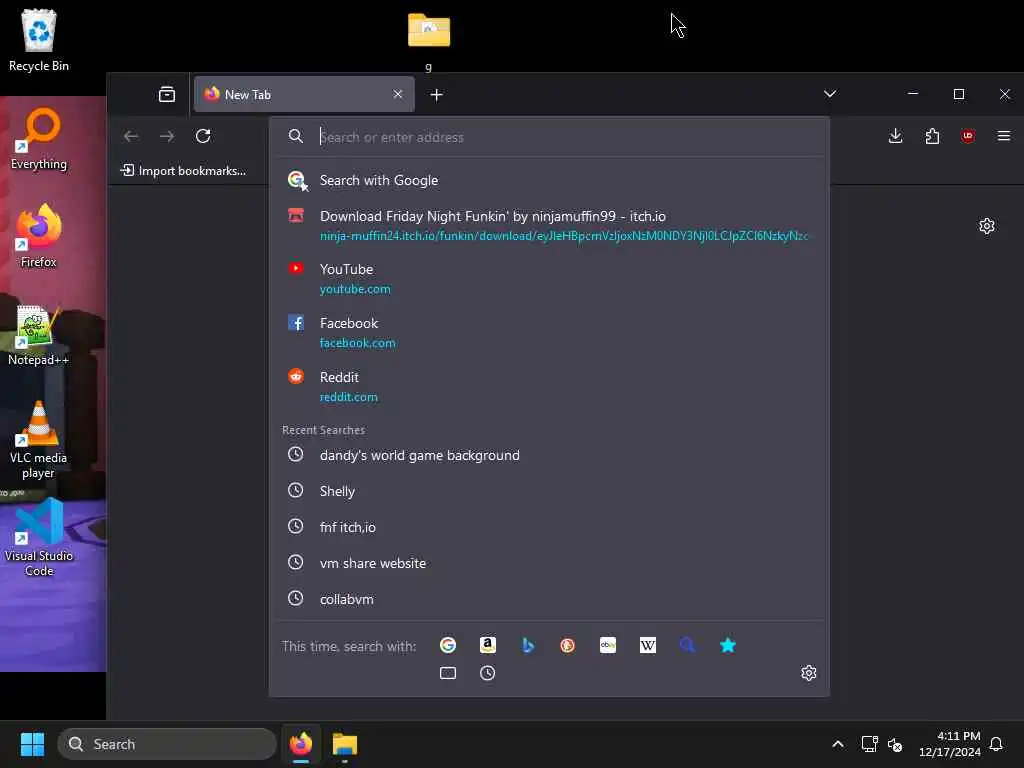1024x768 pixels.
Task: Open the notifications bell icon
Action: 996,744
